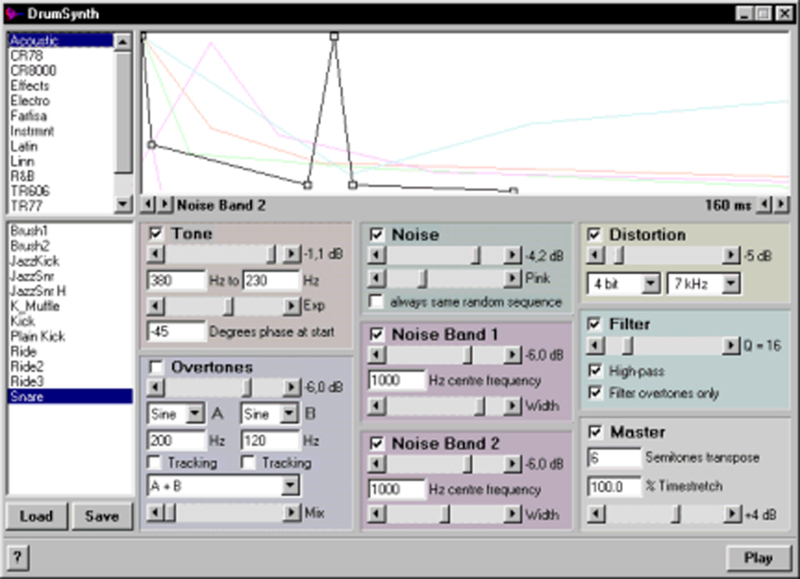The width and height of the screenshot is (800, 579).
Task: Click the Semitones transpose field
Action: click(x=614, y=458)
